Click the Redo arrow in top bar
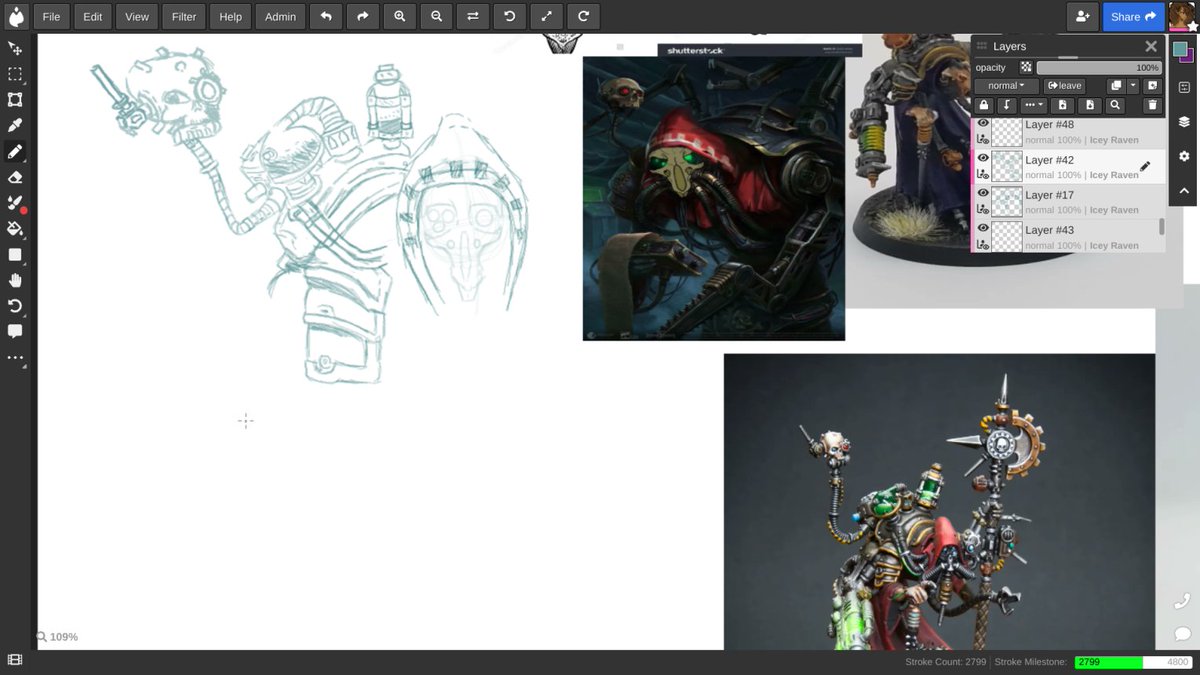The height and width of the screenshot is (675, 1200). [x=363, y=16]
